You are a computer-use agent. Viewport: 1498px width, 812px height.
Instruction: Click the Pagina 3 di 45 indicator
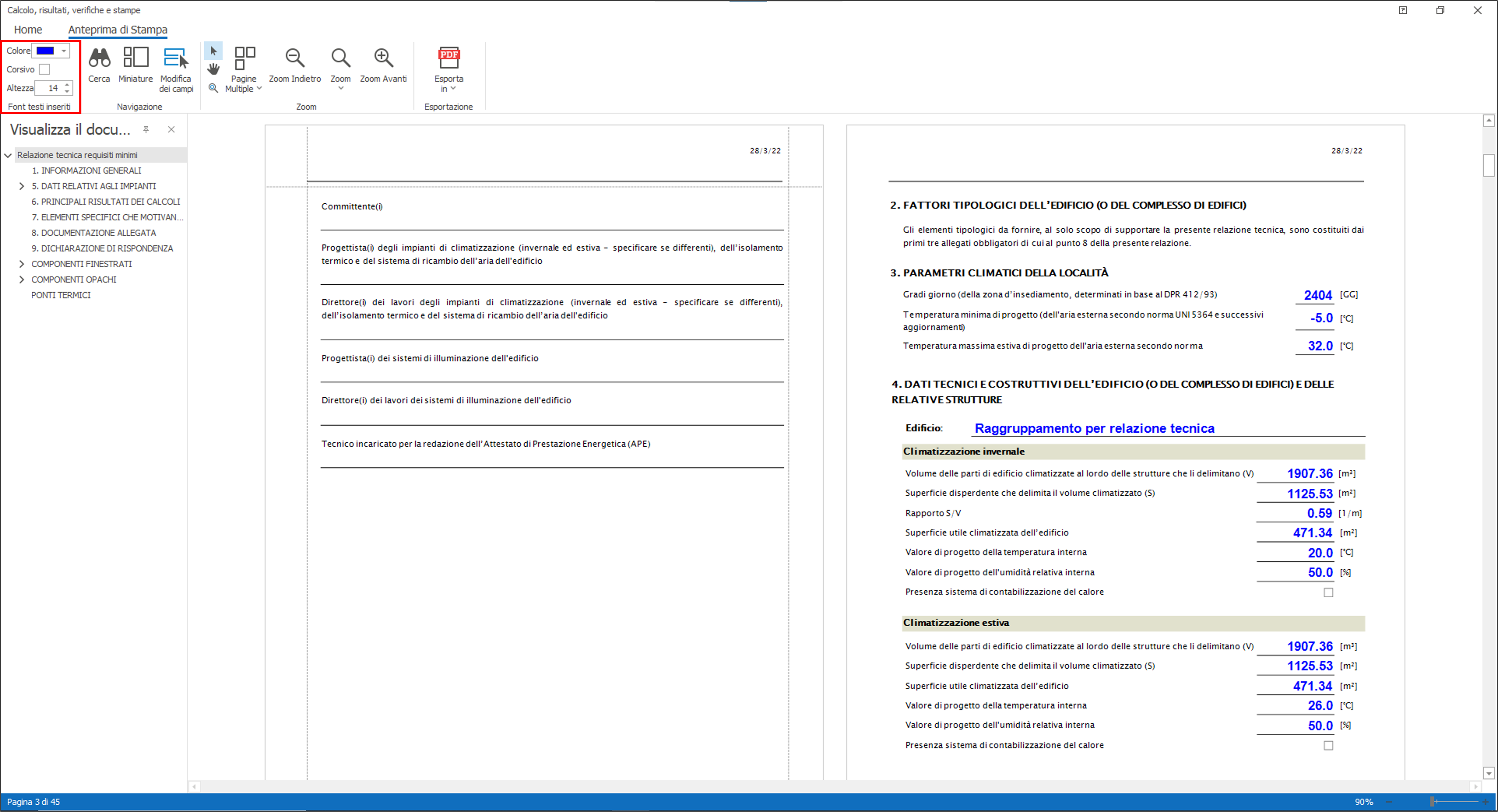pos(33,802)
